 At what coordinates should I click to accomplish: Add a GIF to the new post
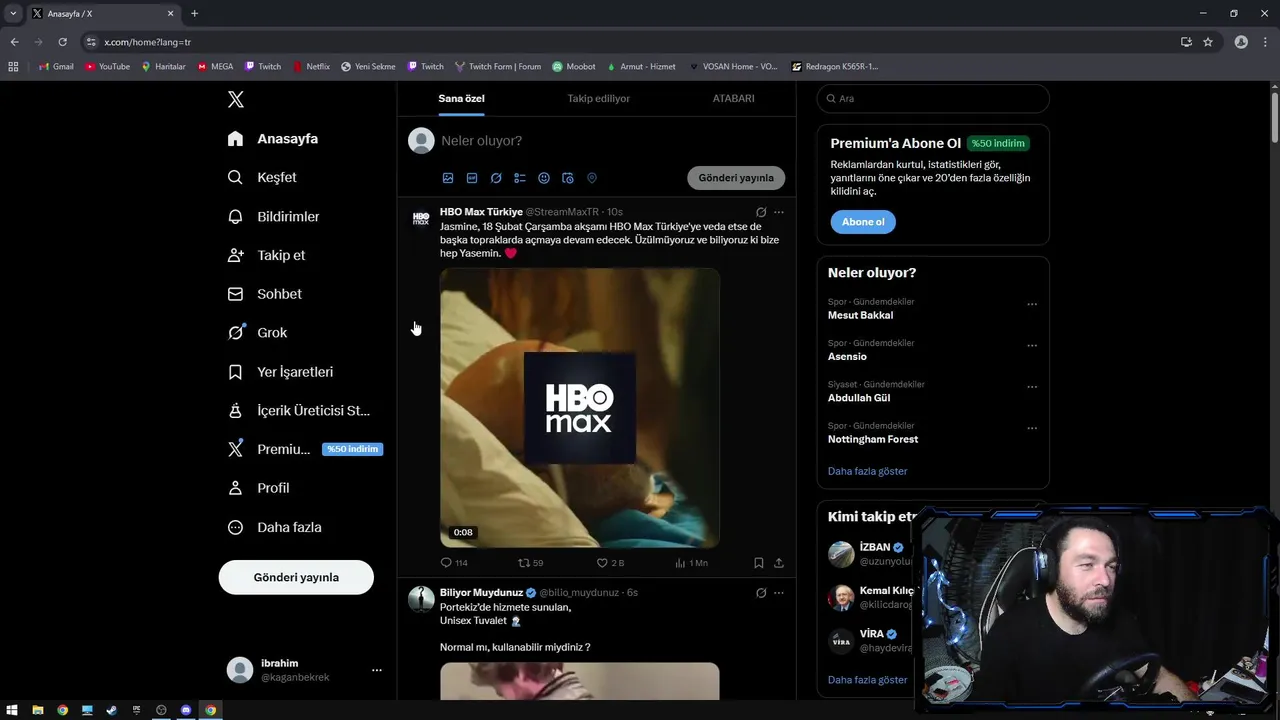[x=472, y=178]
